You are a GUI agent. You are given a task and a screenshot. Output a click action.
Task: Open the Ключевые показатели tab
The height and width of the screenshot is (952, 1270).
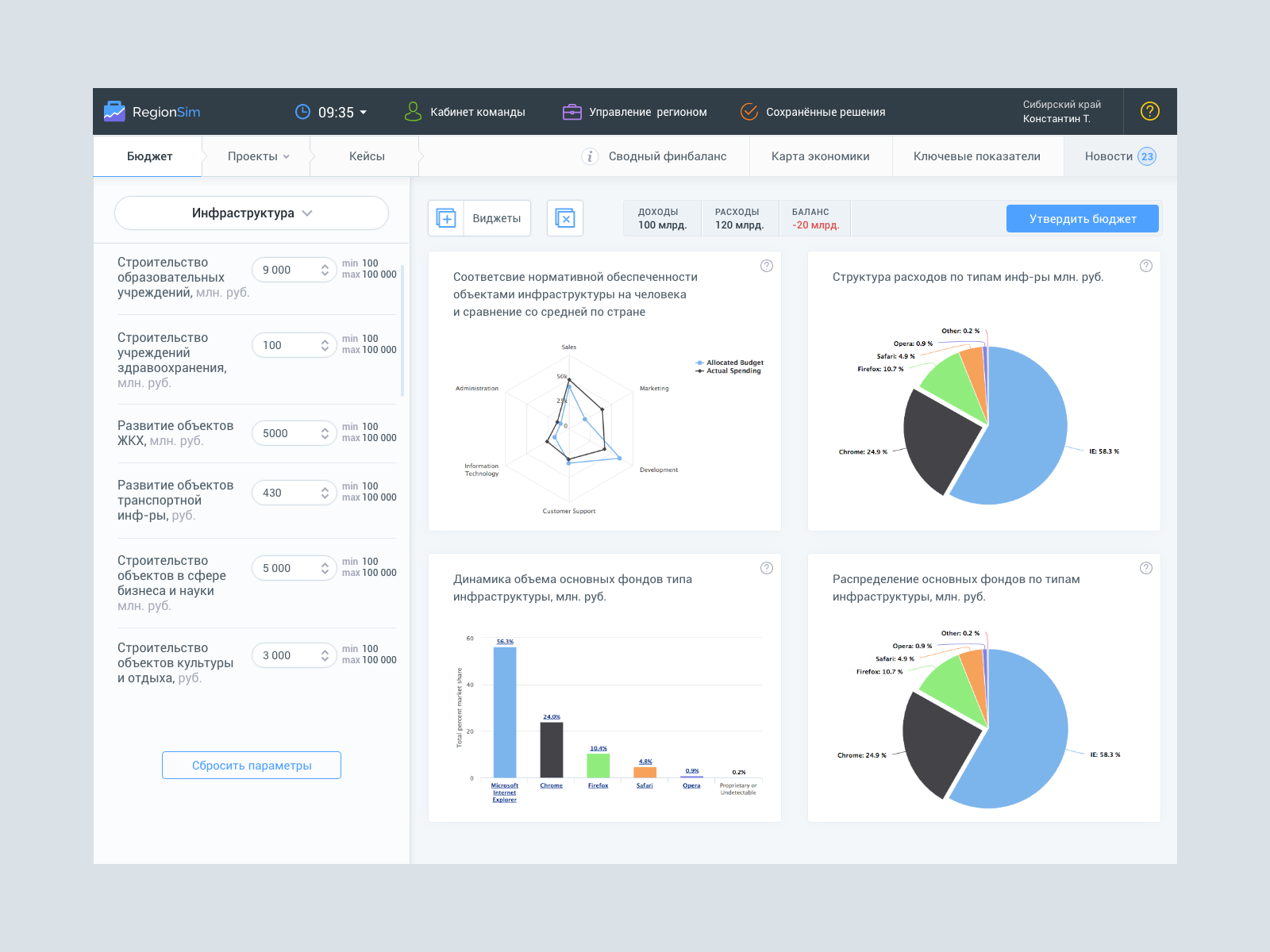tap(977, 156)
